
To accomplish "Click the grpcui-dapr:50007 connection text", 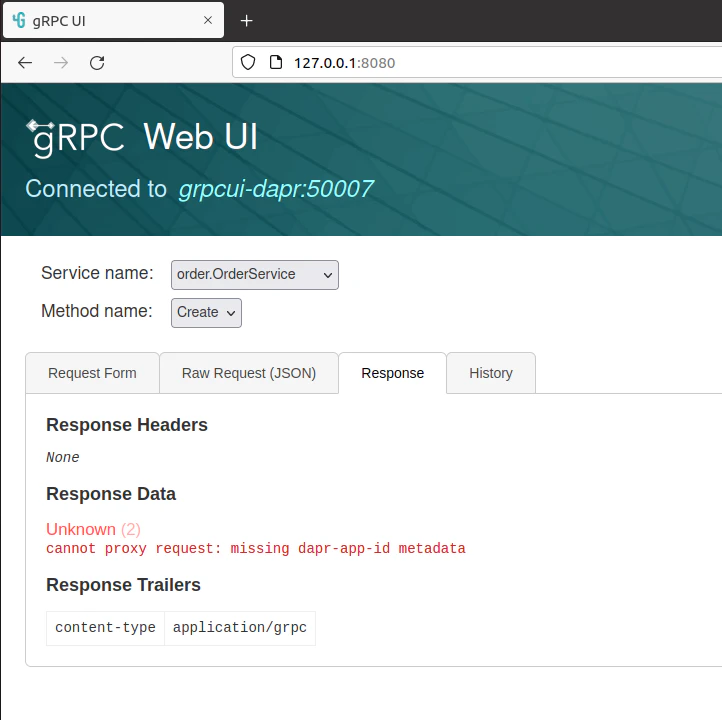I will pyautogui.click(x=276, y=189).
